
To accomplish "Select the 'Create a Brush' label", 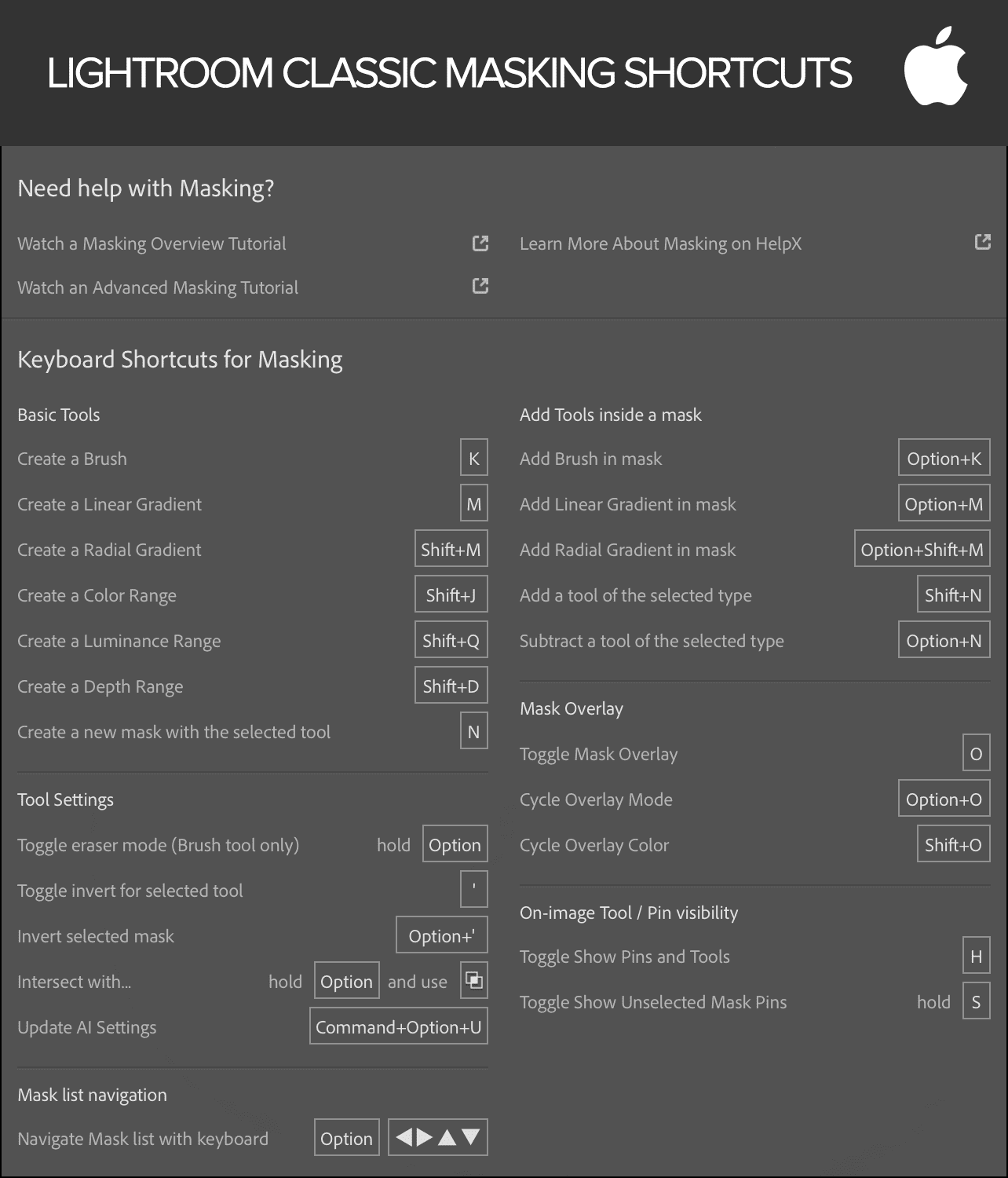I will point(72,459).
